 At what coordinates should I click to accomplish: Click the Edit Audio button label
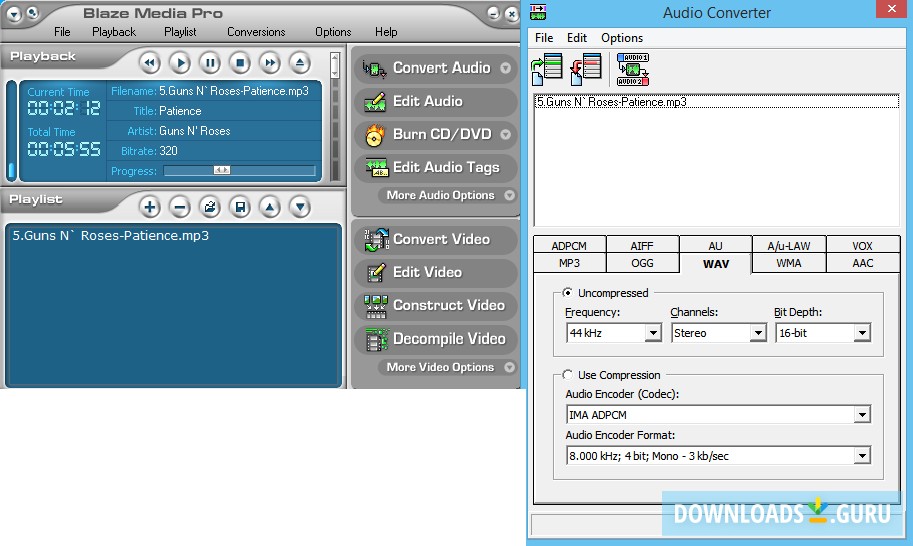click(x=428, y=101)
